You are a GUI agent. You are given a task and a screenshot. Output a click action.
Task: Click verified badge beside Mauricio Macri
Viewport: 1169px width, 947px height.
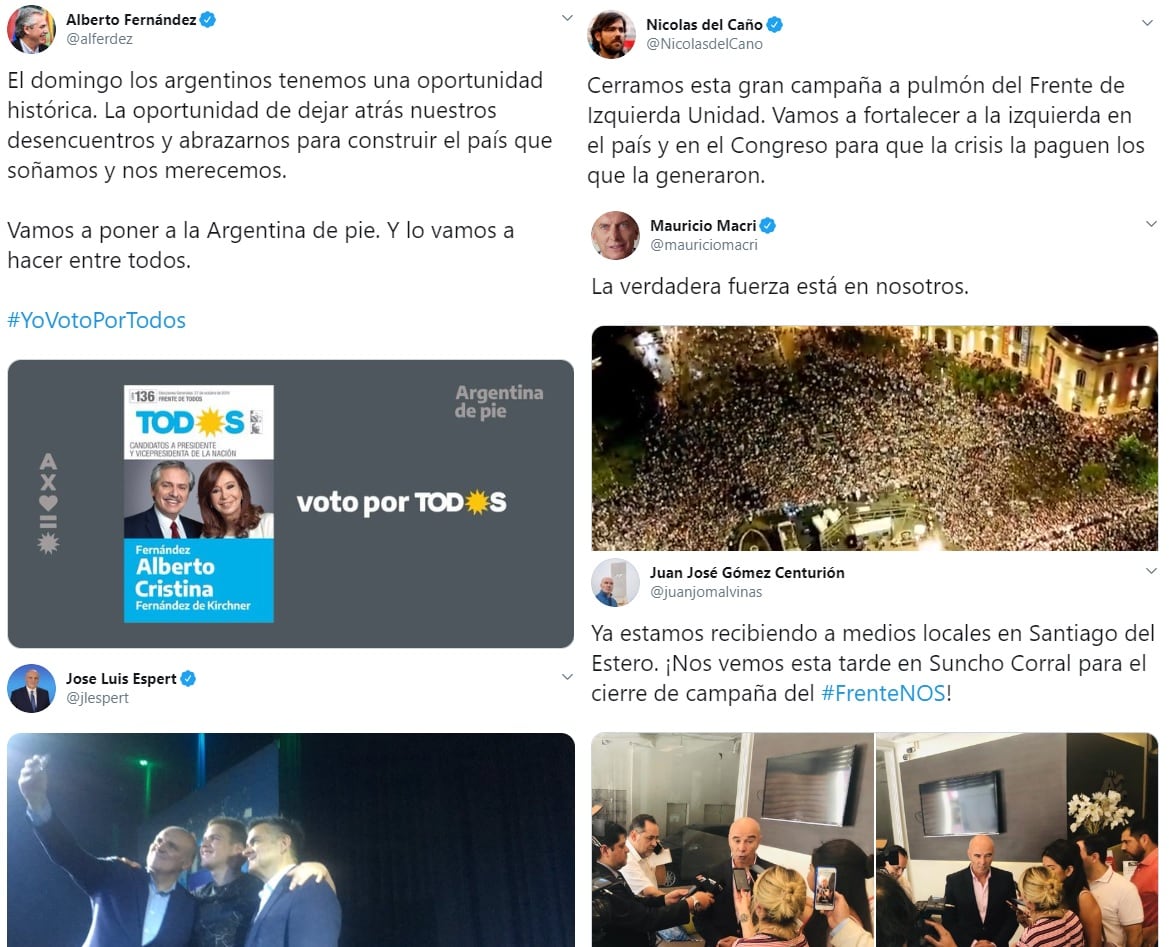point(768,225)
